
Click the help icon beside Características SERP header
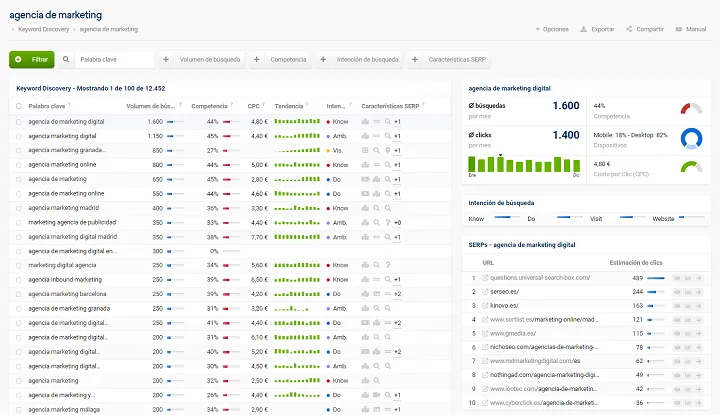point(423,105)
